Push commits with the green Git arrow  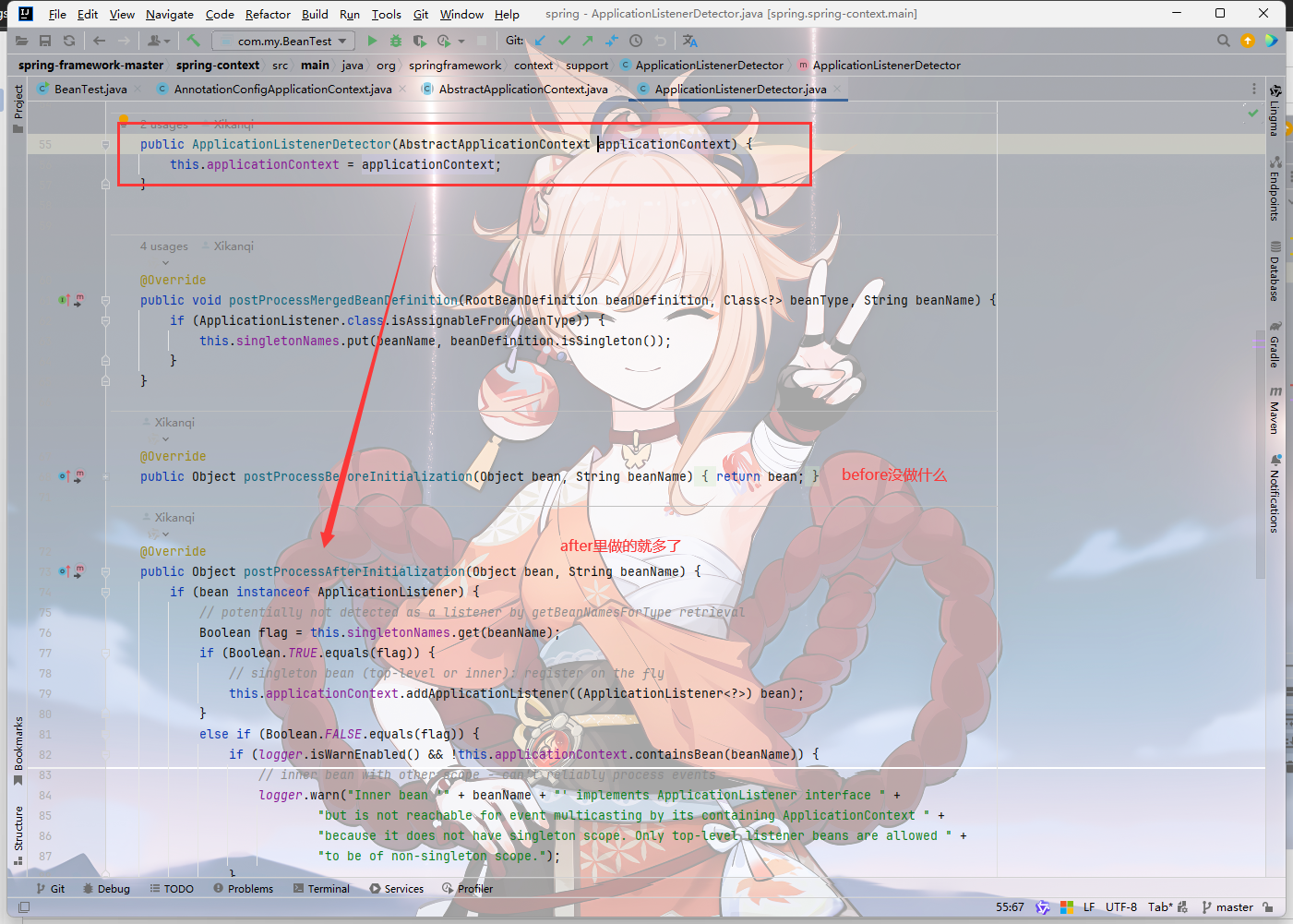(x=588, y=41)
